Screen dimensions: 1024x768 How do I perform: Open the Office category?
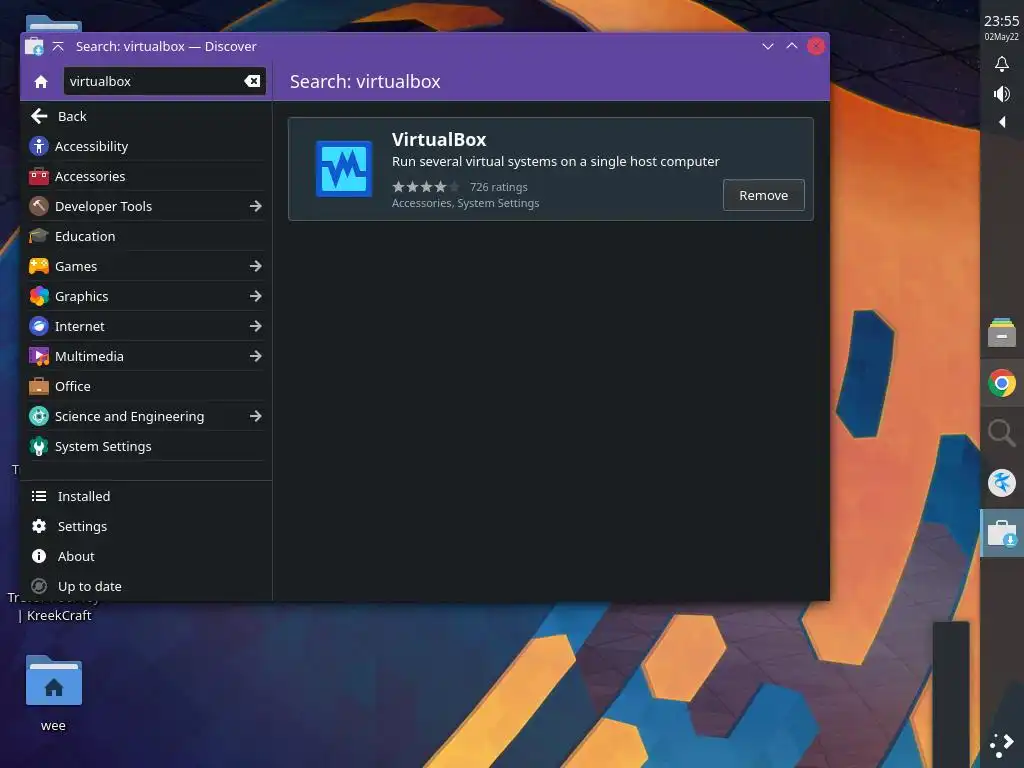(146, 386)
